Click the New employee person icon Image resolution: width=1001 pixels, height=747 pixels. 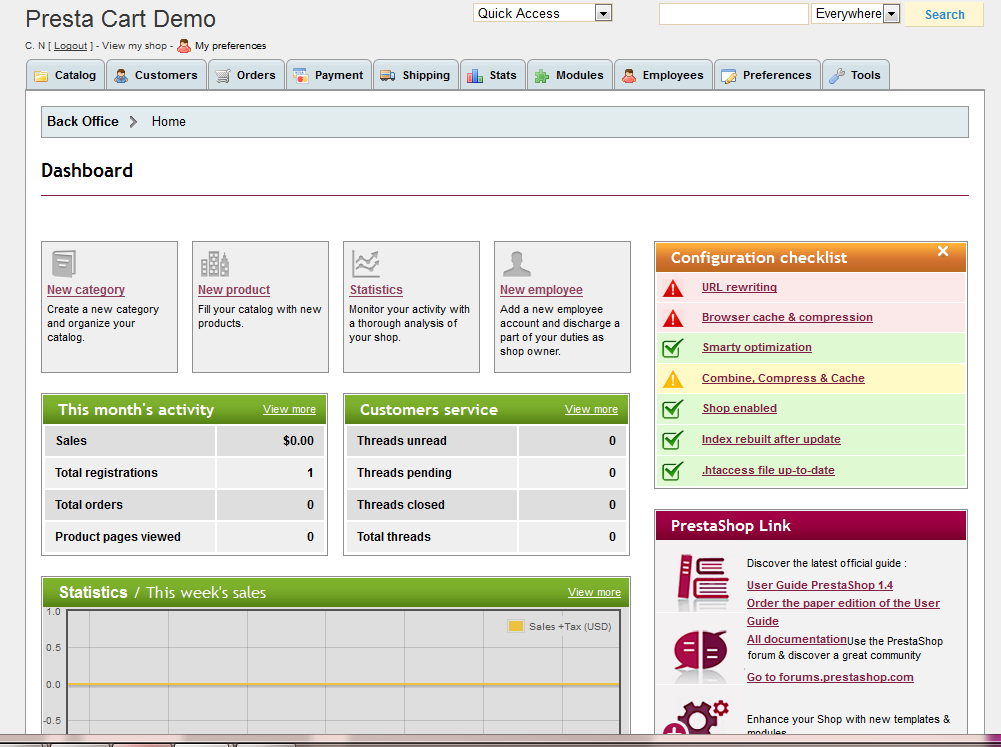tap(516, 263)
